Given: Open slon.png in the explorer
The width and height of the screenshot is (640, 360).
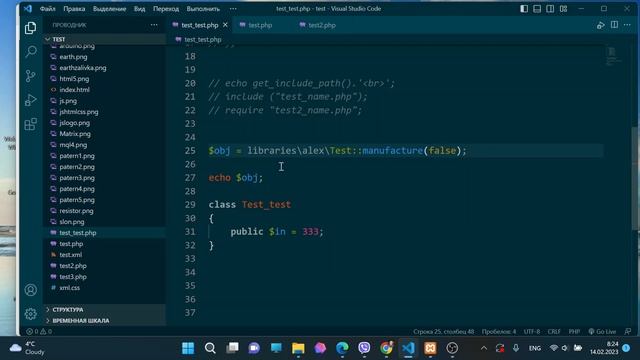Looking at the screenshot, I should (x=72, y=222).
